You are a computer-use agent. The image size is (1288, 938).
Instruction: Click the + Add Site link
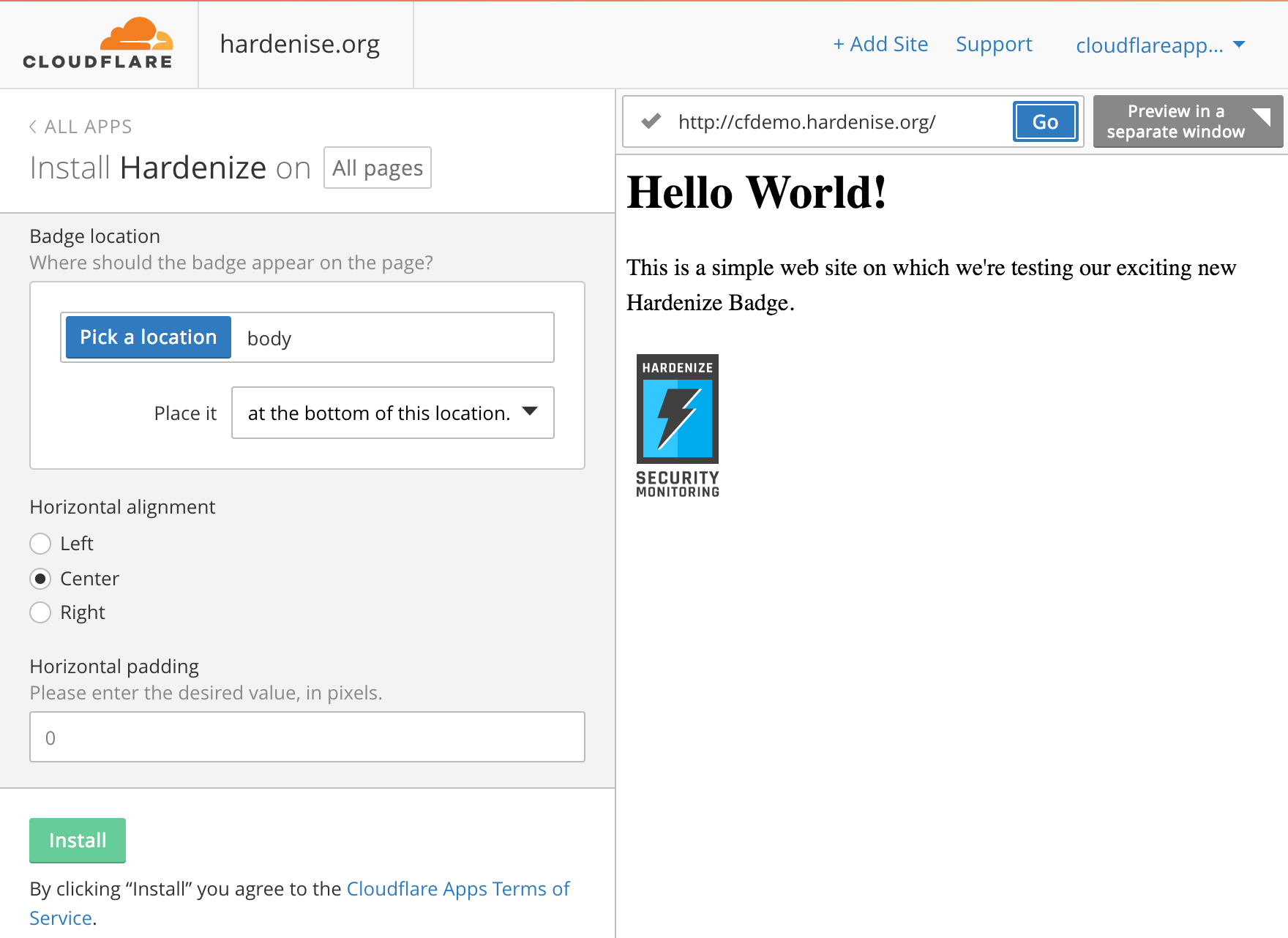pyautogui.click(x=880, y=44)
